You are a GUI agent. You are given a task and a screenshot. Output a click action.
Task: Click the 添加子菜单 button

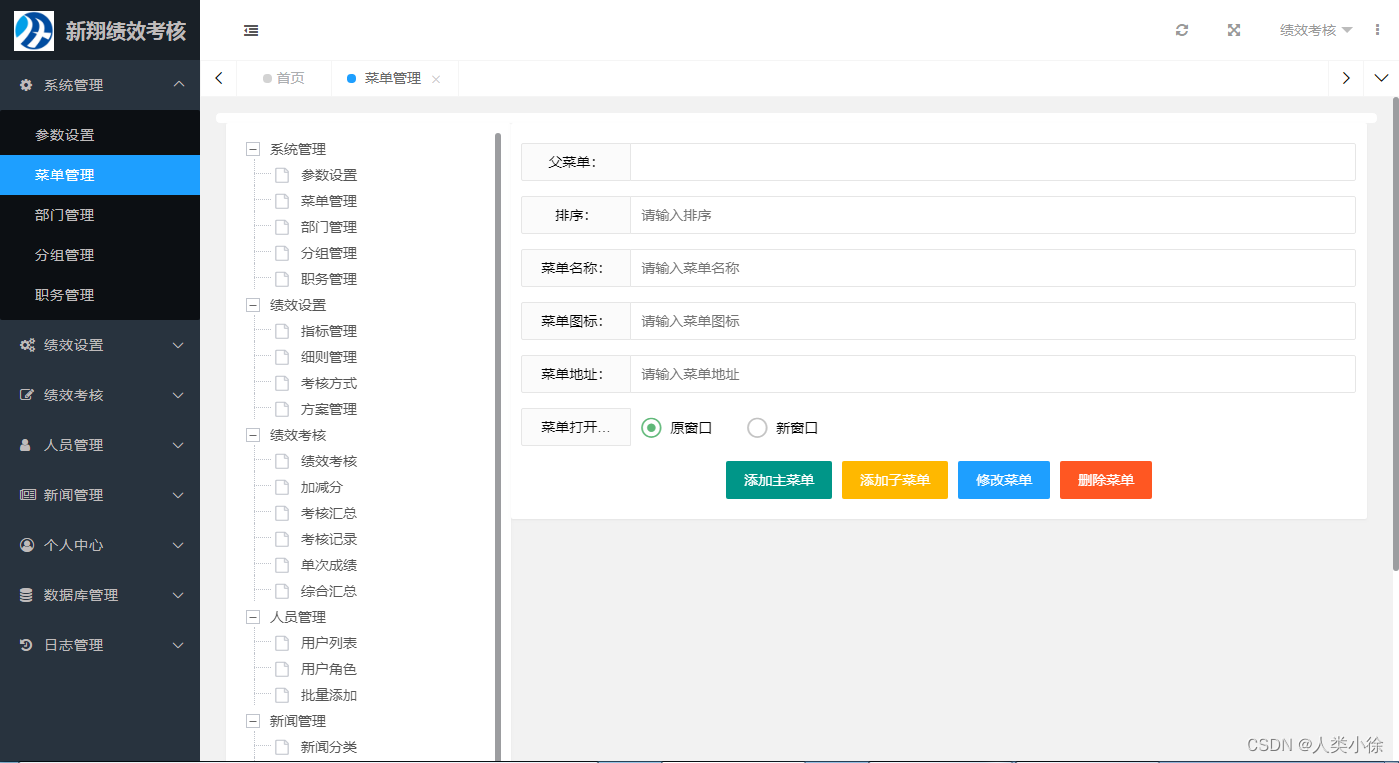coord(895,480)
